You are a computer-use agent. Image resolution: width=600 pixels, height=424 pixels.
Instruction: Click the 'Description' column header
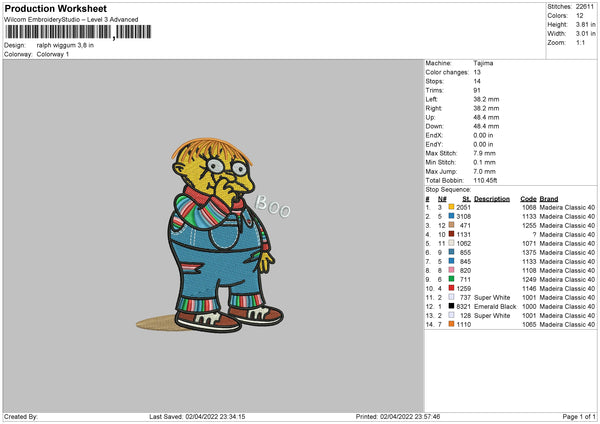point(492,199)
